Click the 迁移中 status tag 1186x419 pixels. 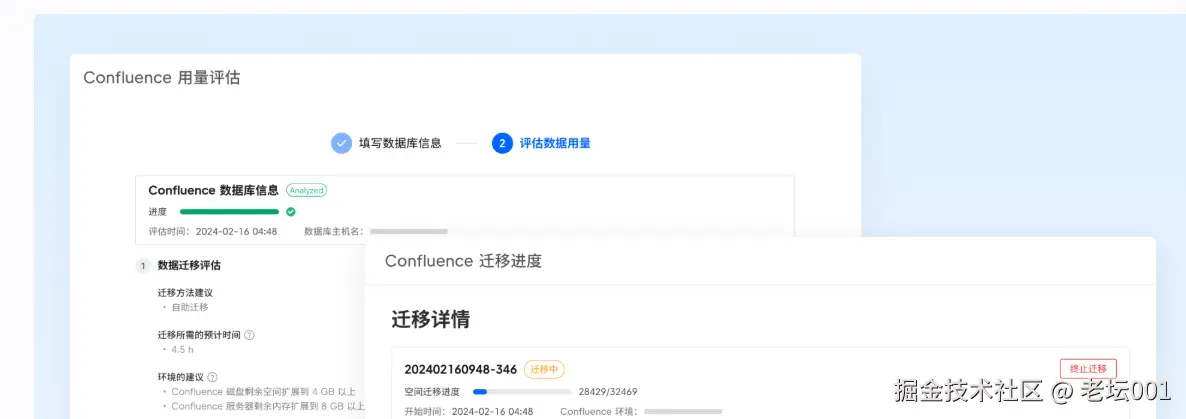click(x=545, y=369)
